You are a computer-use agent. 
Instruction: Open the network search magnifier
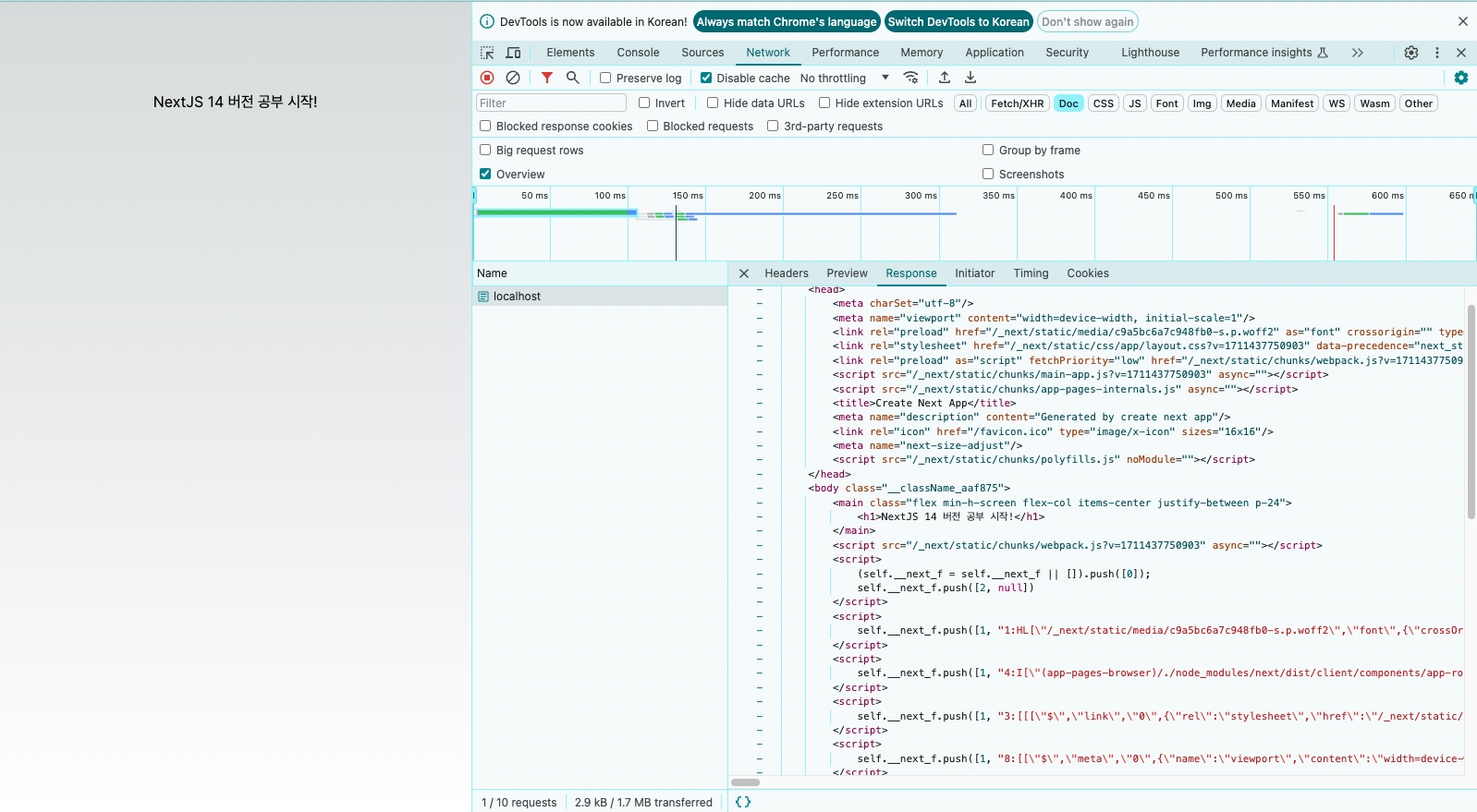tap(573, 78)
